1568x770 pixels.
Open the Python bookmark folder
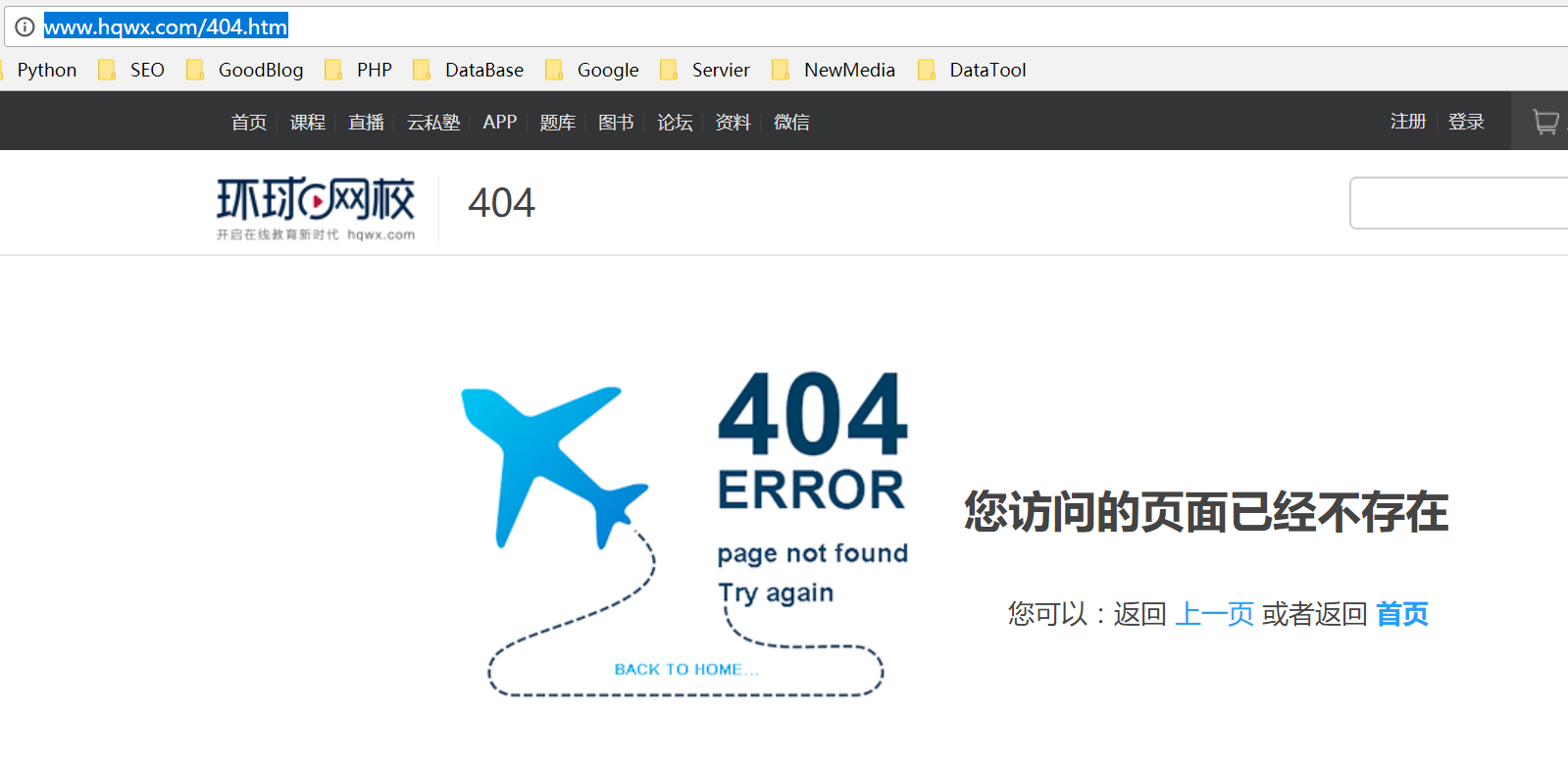point(46,70)
